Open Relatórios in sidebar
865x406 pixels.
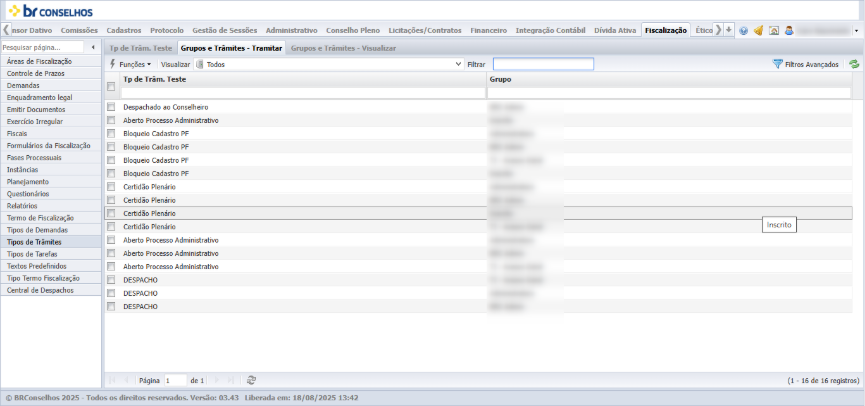click(x=51, y=206)
